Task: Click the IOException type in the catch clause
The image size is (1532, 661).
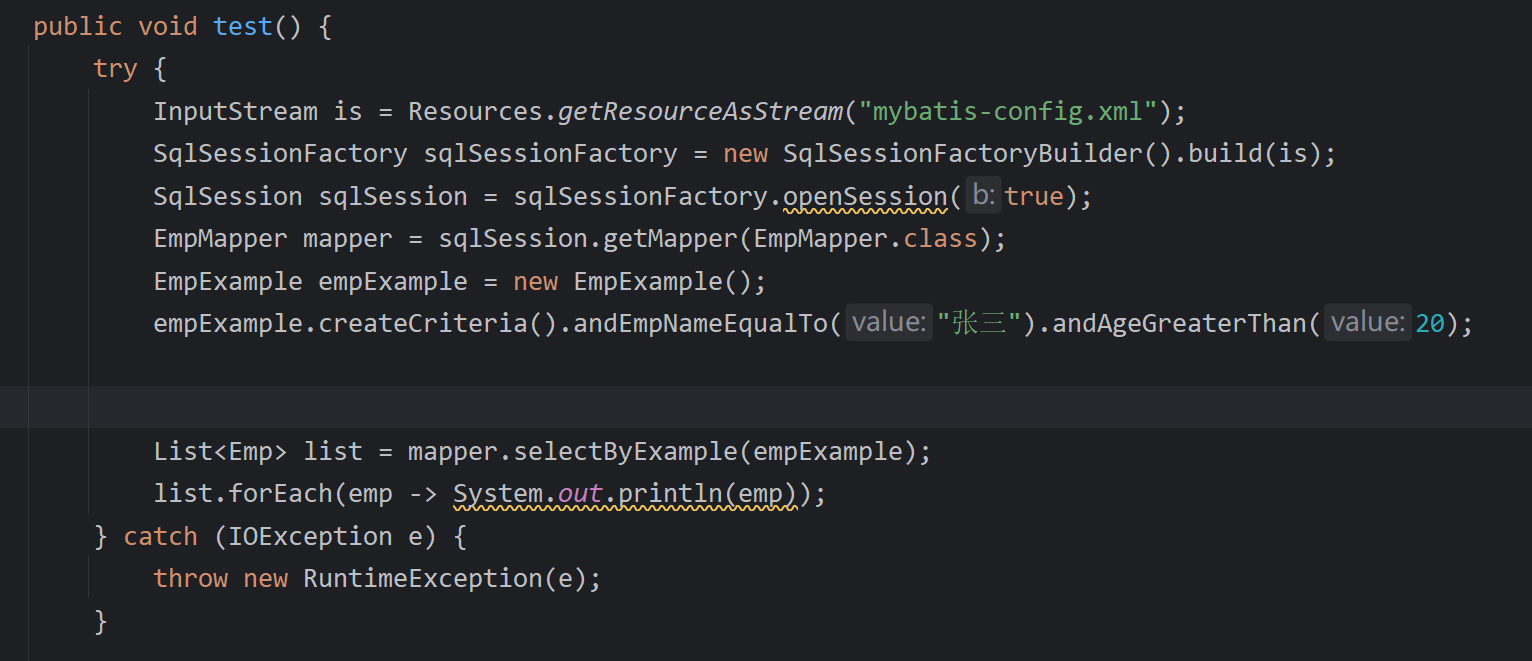Action: tap(310, 537)
